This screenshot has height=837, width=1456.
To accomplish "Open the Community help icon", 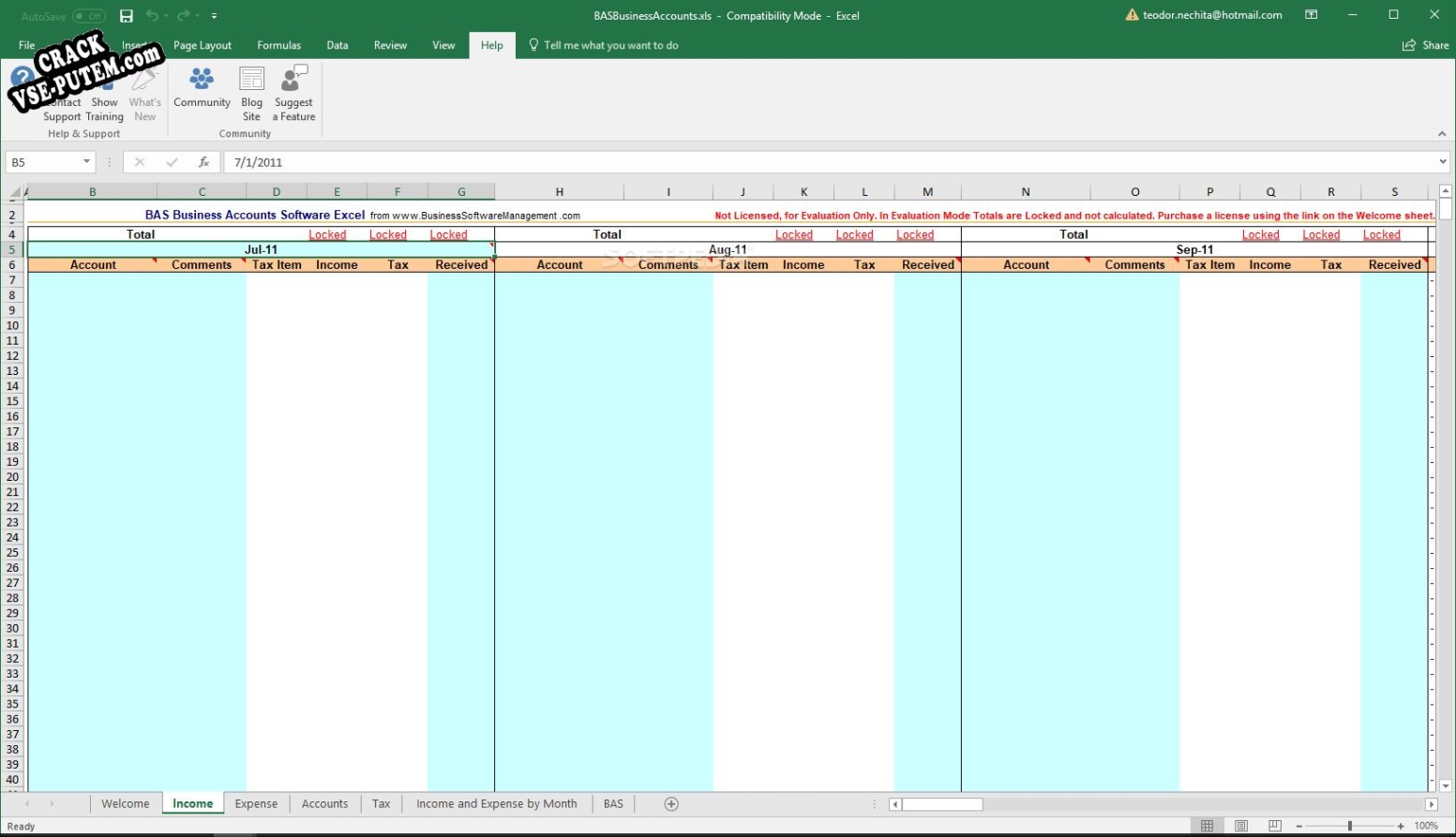I will pos(202,88).
